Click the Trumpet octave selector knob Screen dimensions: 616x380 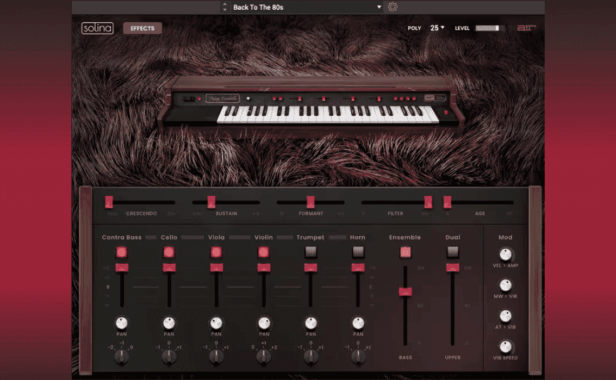click(x=311, y=356)
